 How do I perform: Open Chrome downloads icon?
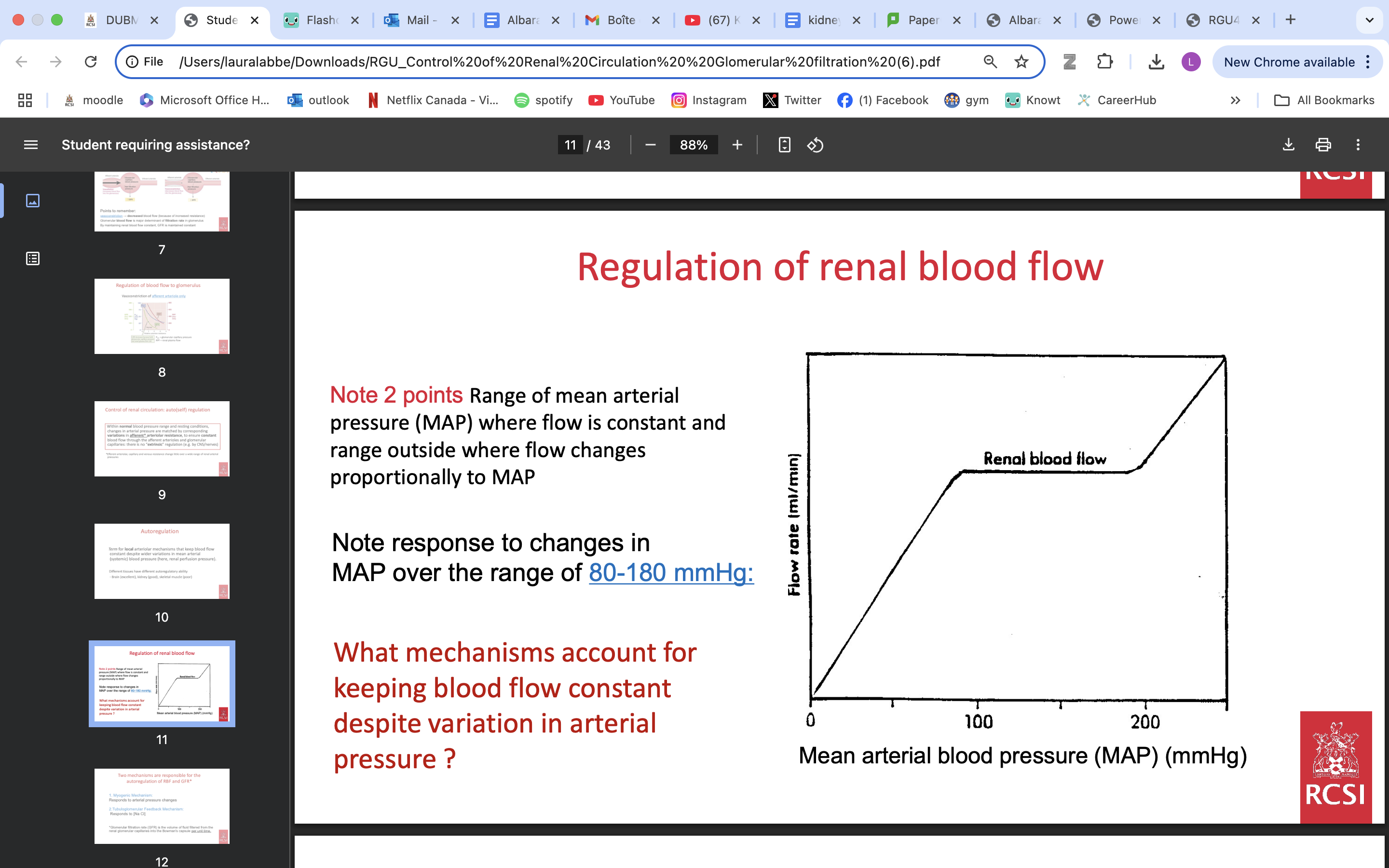pyautogui.click(x=1156, y=61)
